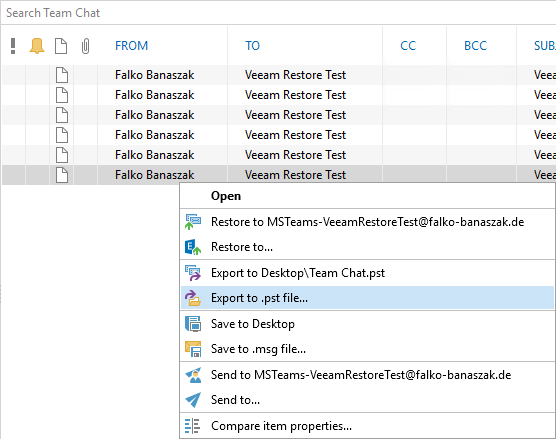This screenshot has height=439, width=556.
Task: Click the highlighted sixth row's document icon
Action: click(x=62, y=175)
